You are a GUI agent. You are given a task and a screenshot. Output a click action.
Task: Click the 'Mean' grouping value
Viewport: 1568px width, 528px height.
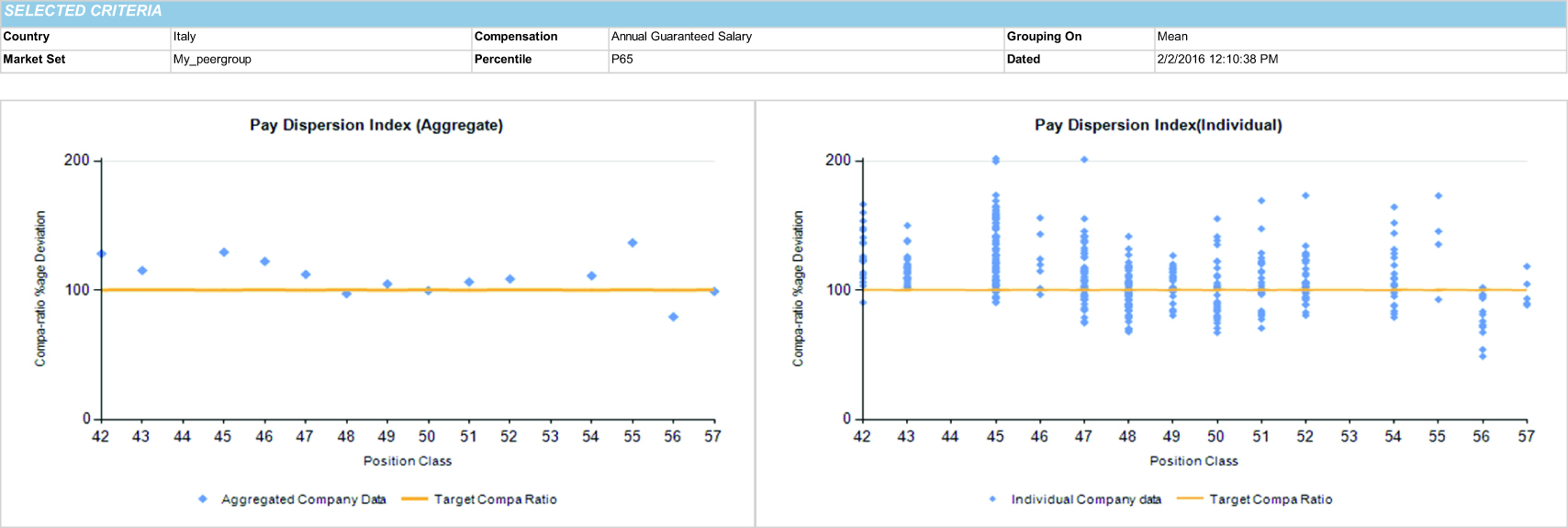point(1172,37)
